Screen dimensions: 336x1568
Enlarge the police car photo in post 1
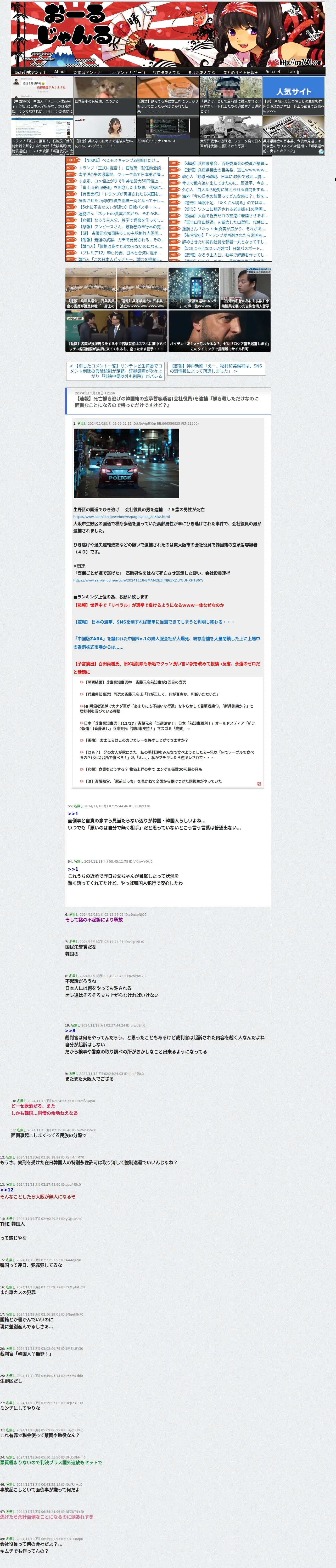[x=126, y=463]
